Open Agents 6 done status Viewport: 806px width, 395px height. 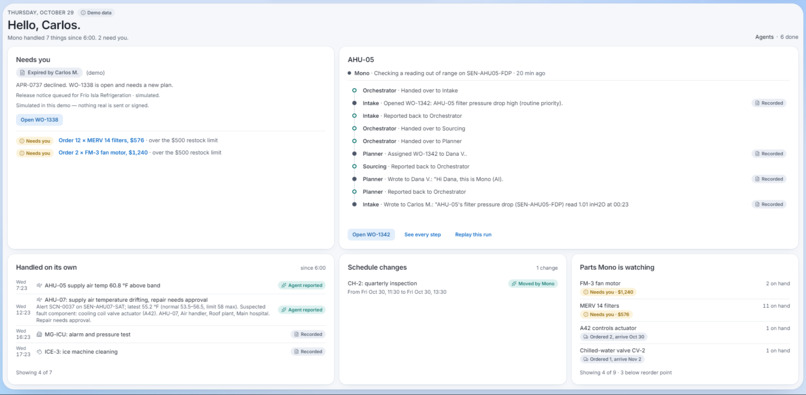[x=776, y=37]
